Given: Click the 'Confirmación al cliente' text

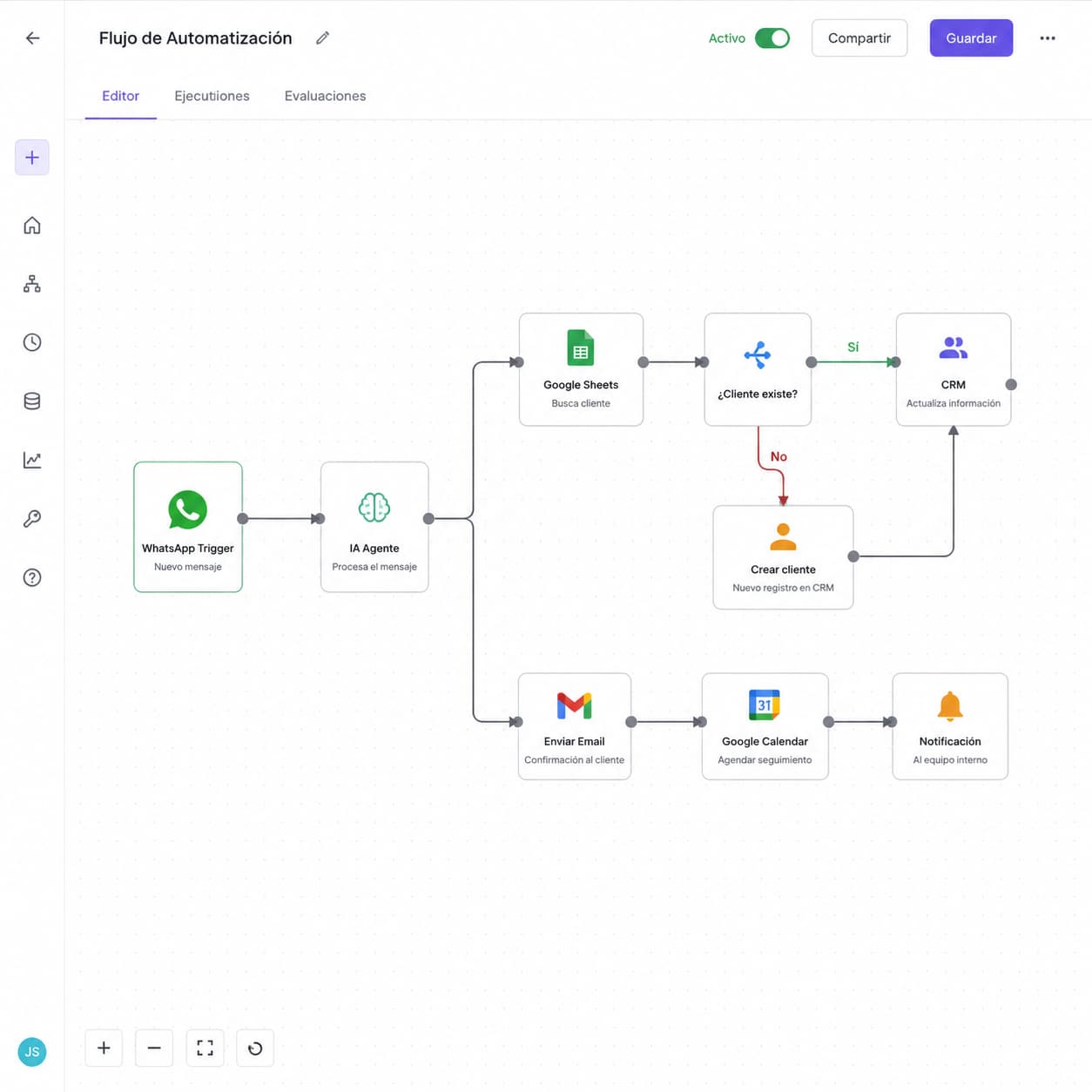Looking at the screenshot, I should (575, 760).
